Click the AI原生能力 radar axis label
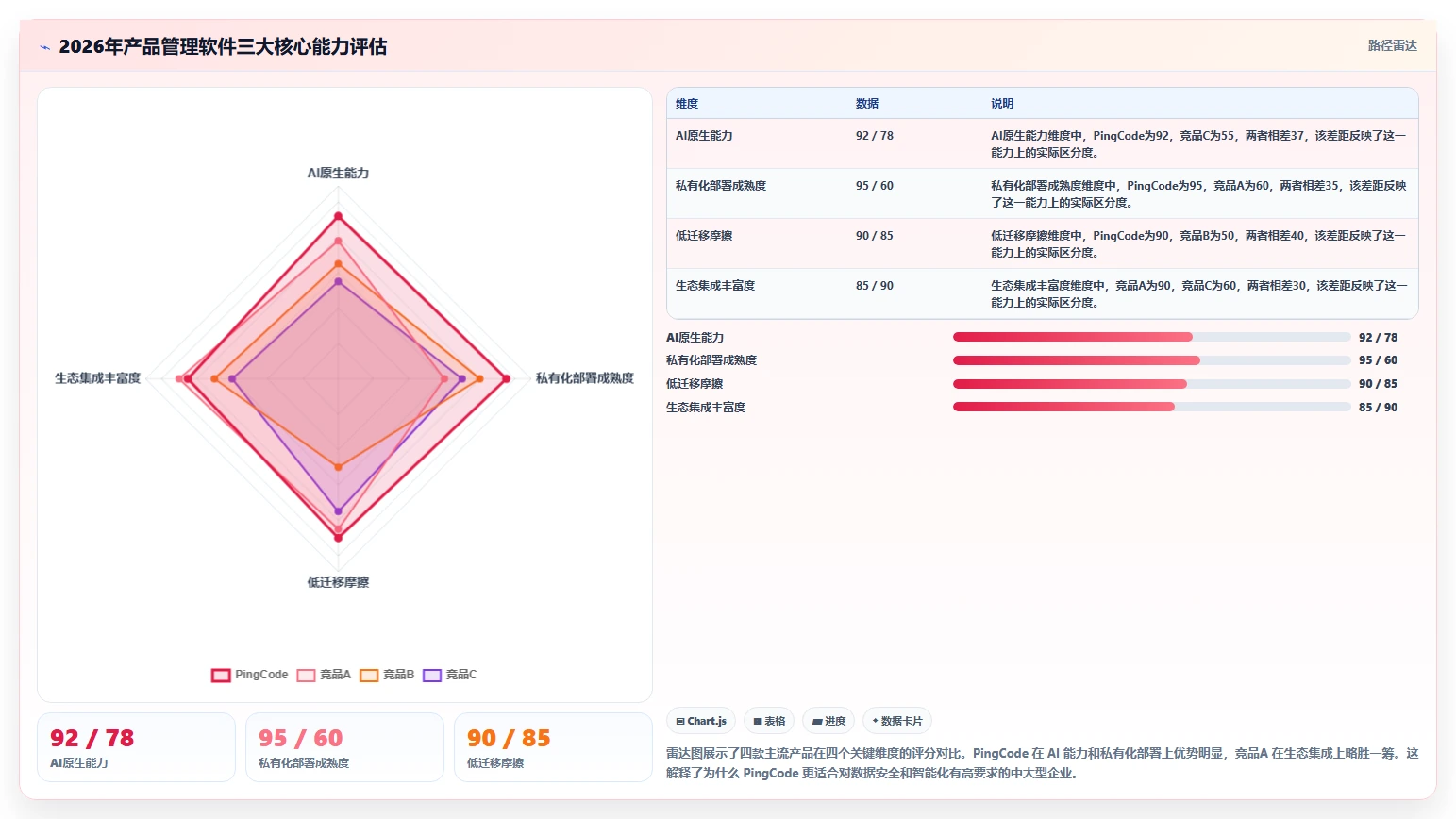The image size is (1456, 819). coord(338,174)
